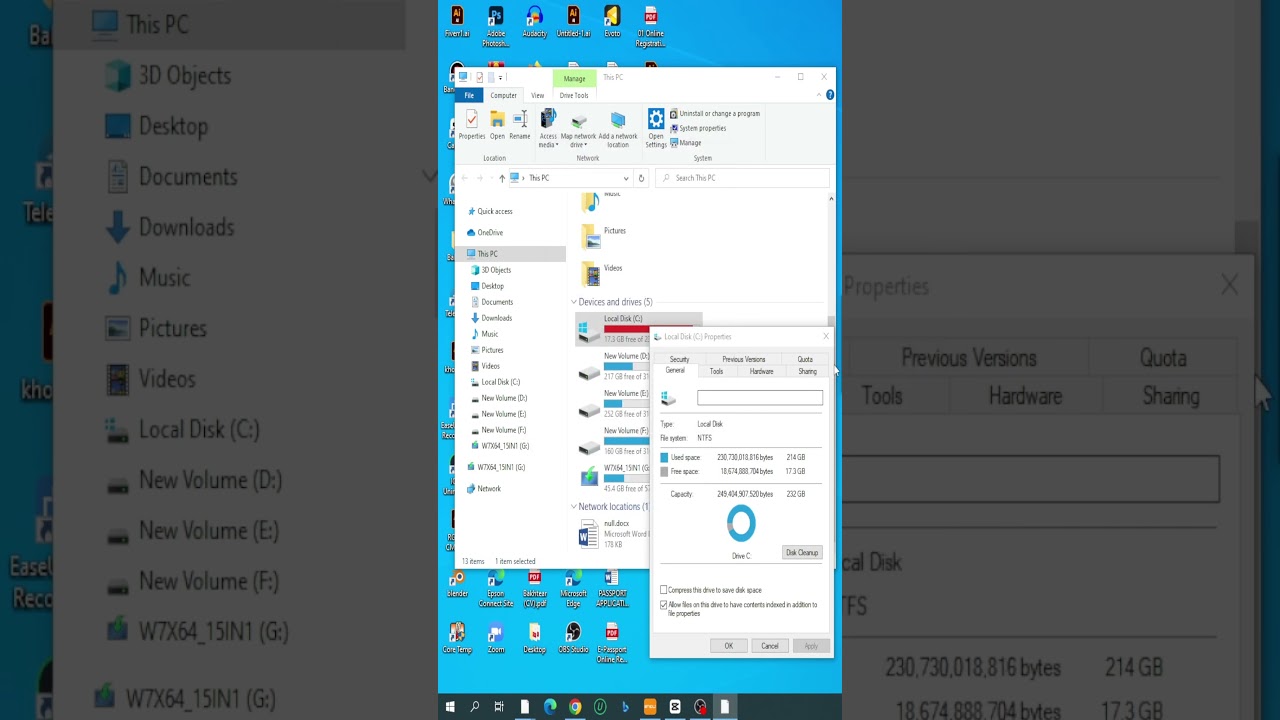Click the Task View taskbar icon
This screenshot has width=1280, height=720.
499,707
